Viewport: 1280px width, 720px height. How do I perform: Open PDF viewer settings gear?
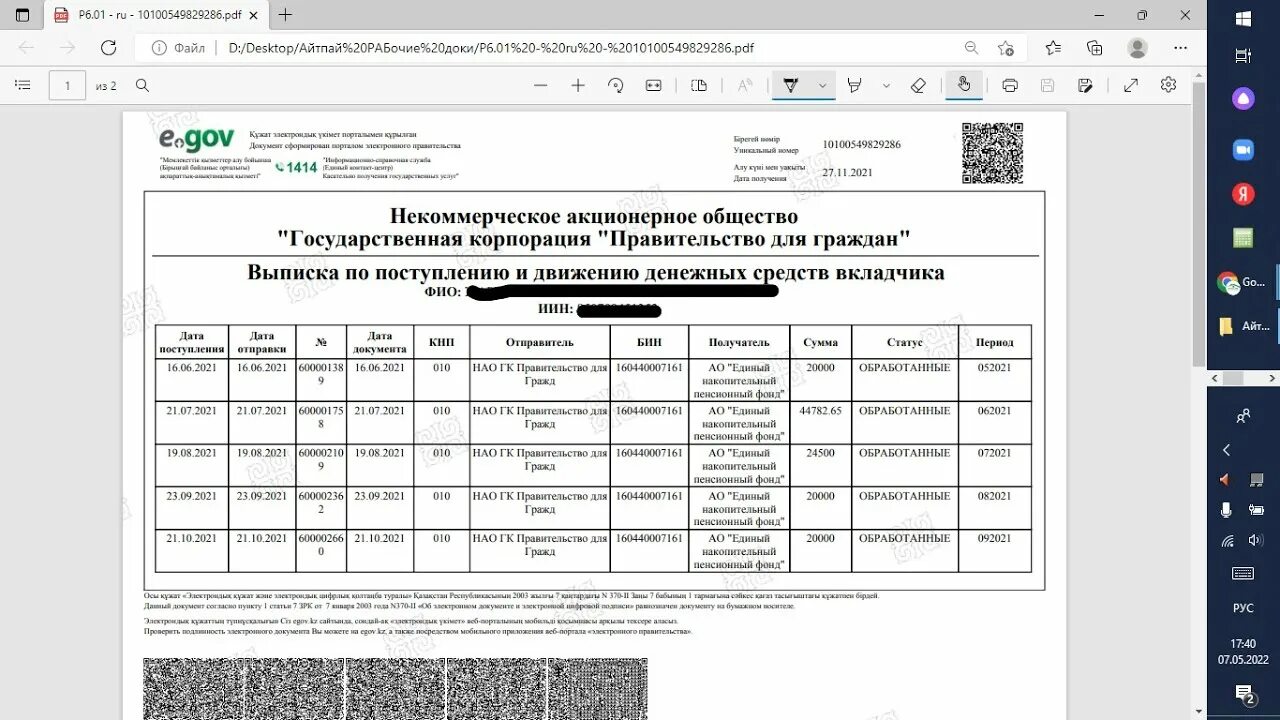(x=1168, y=85)
